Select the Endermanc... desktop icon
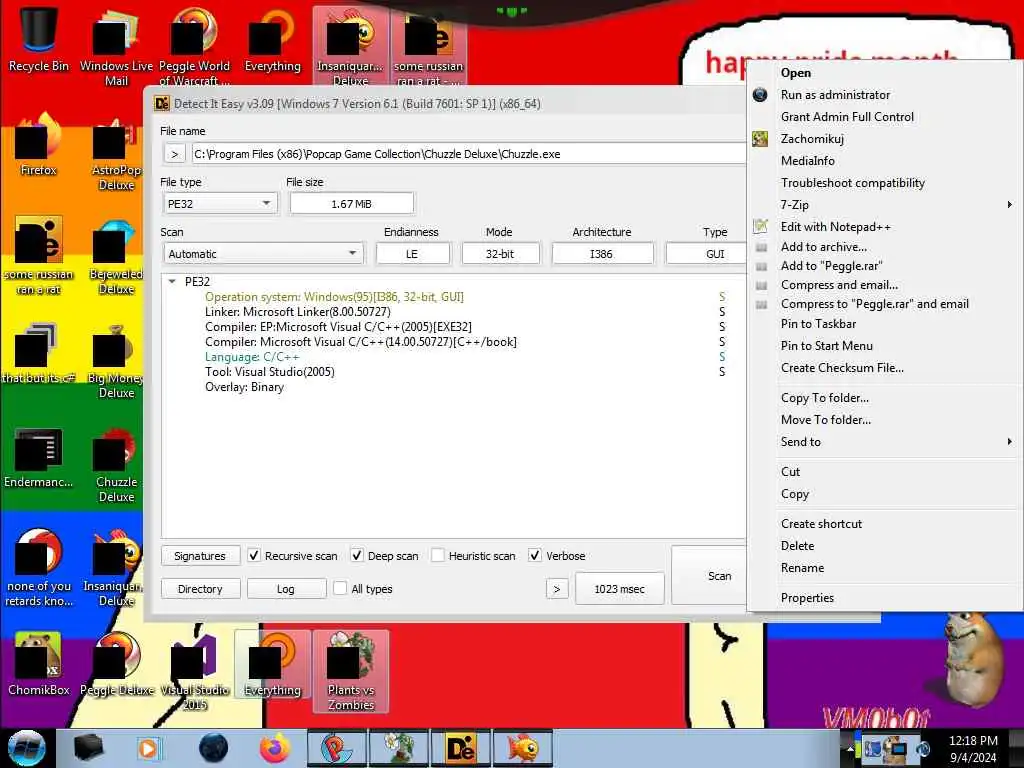This screenshot has width=1024, height=768. coord(38,458)
